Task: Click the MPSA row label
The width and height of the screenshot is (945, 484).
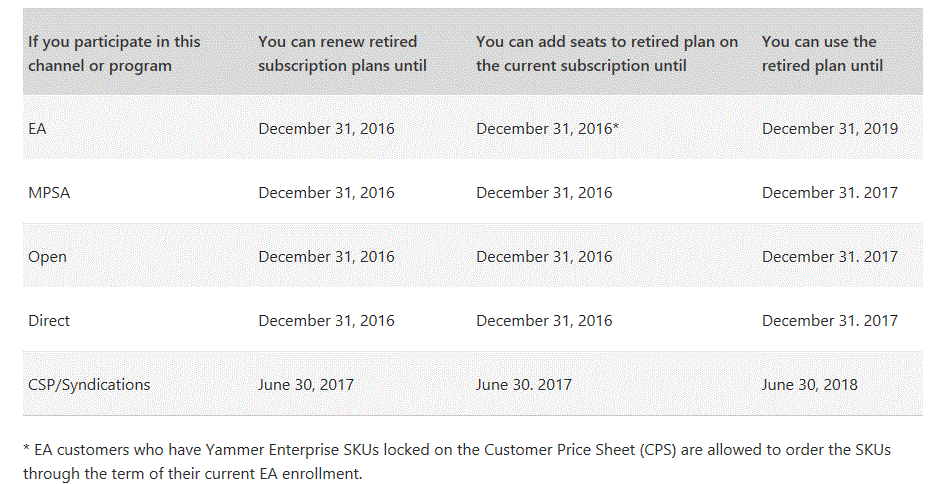Action: click(48, 192)
